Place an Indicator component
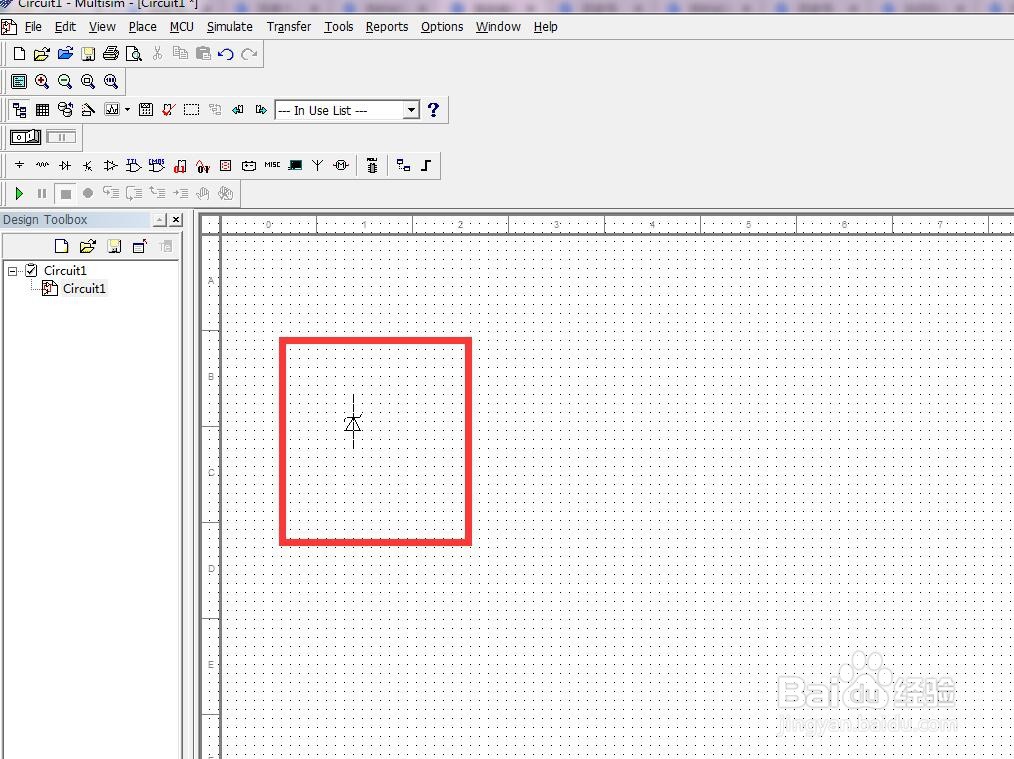Screen dimensions: 1014x759 (226, 166)
